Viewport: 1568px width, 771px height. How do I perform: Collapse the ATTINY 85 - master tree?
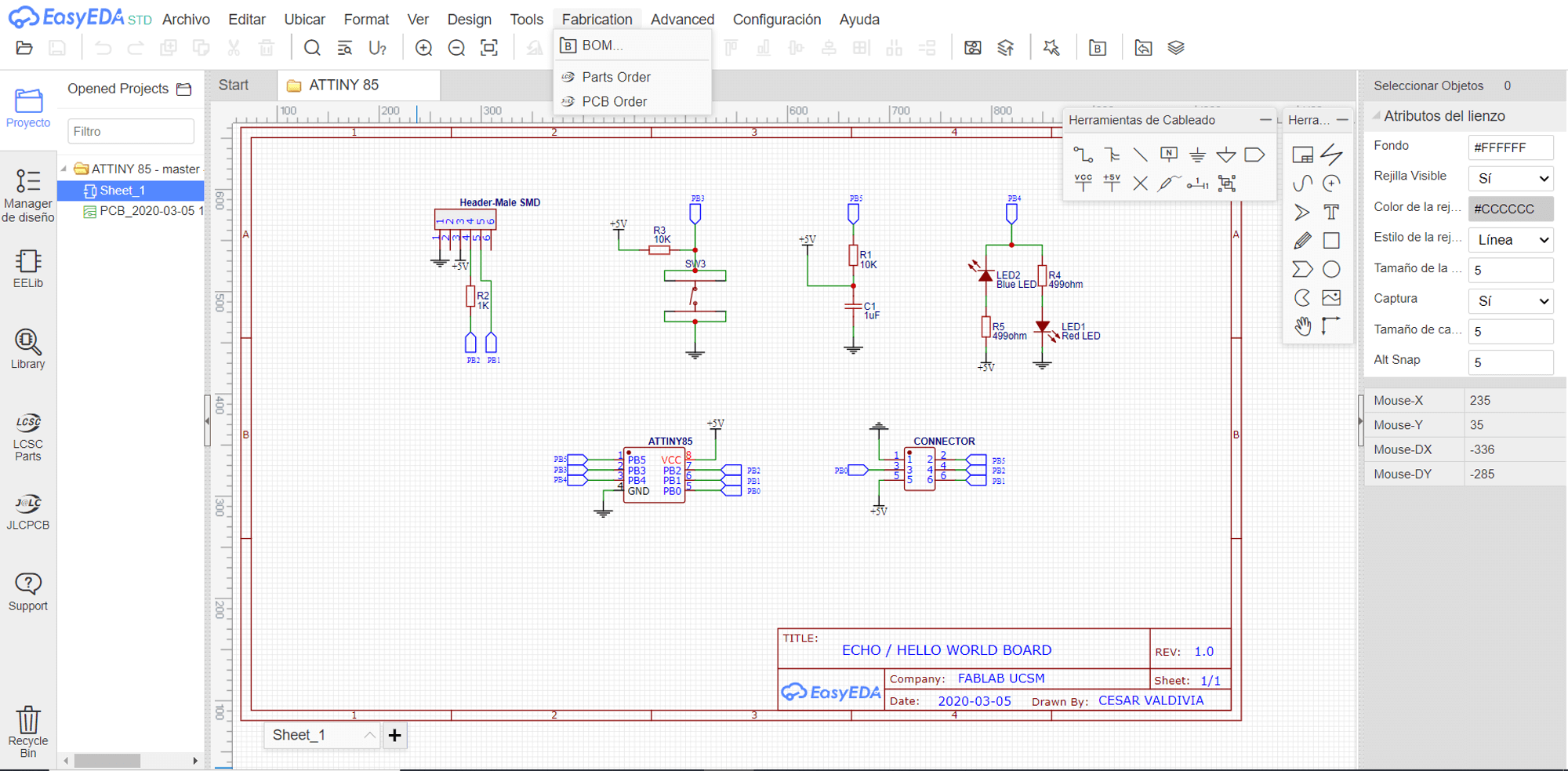[x=64, y=169]
